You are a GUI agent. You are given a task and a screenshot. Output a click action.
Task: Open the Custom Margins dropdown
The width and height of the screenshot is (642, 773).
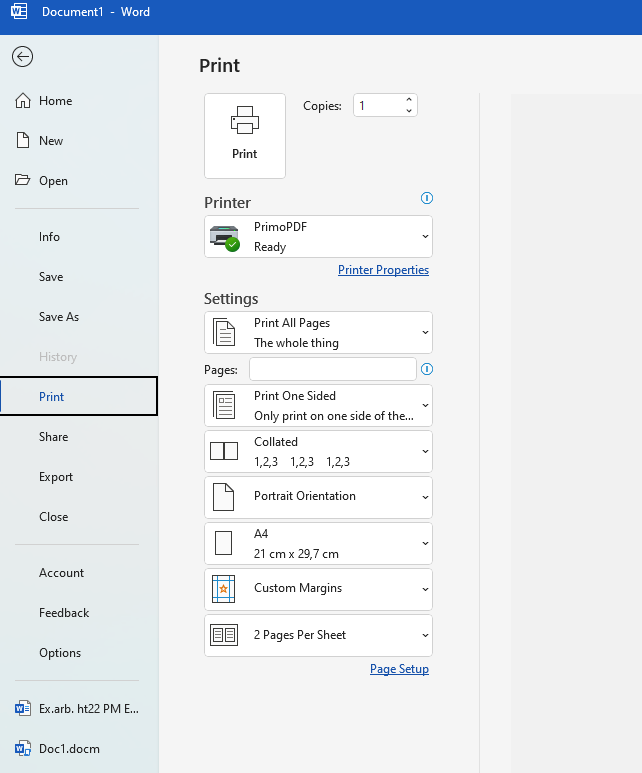(x=319, y=589)
